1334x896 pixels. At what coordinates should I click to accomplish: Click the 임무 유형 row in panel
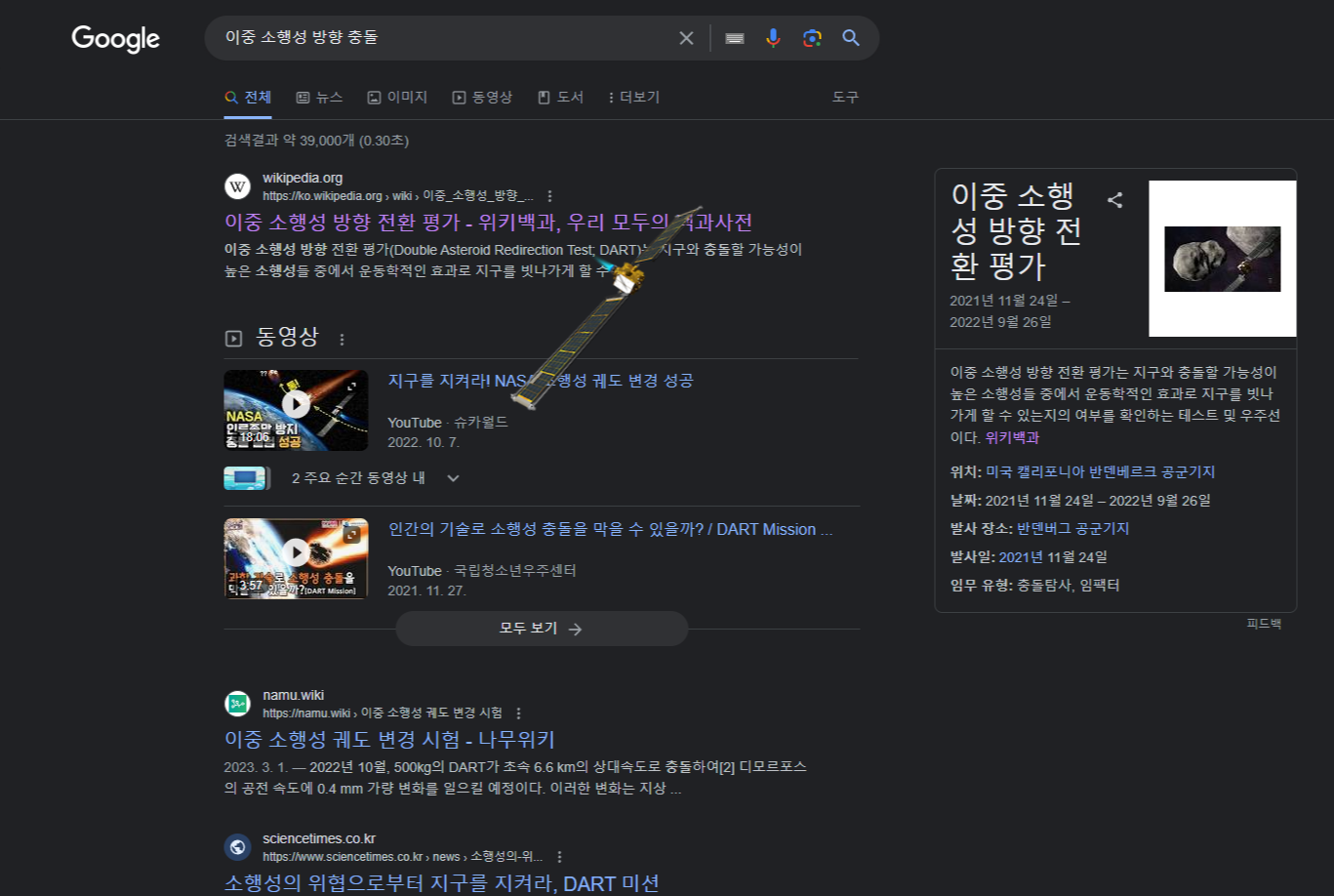click(x=1034, y=585)
